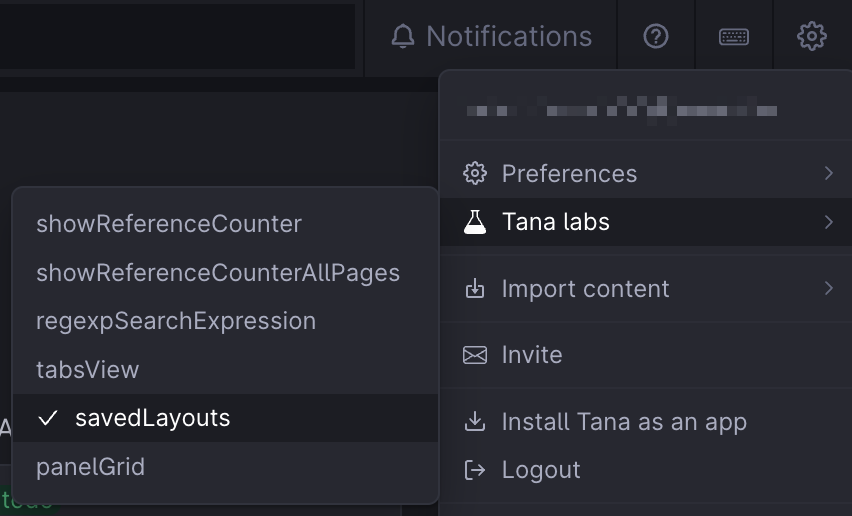Screen dimensions: 852x516
Task: Click the Import content download icon
Action: tap(475, 288)
